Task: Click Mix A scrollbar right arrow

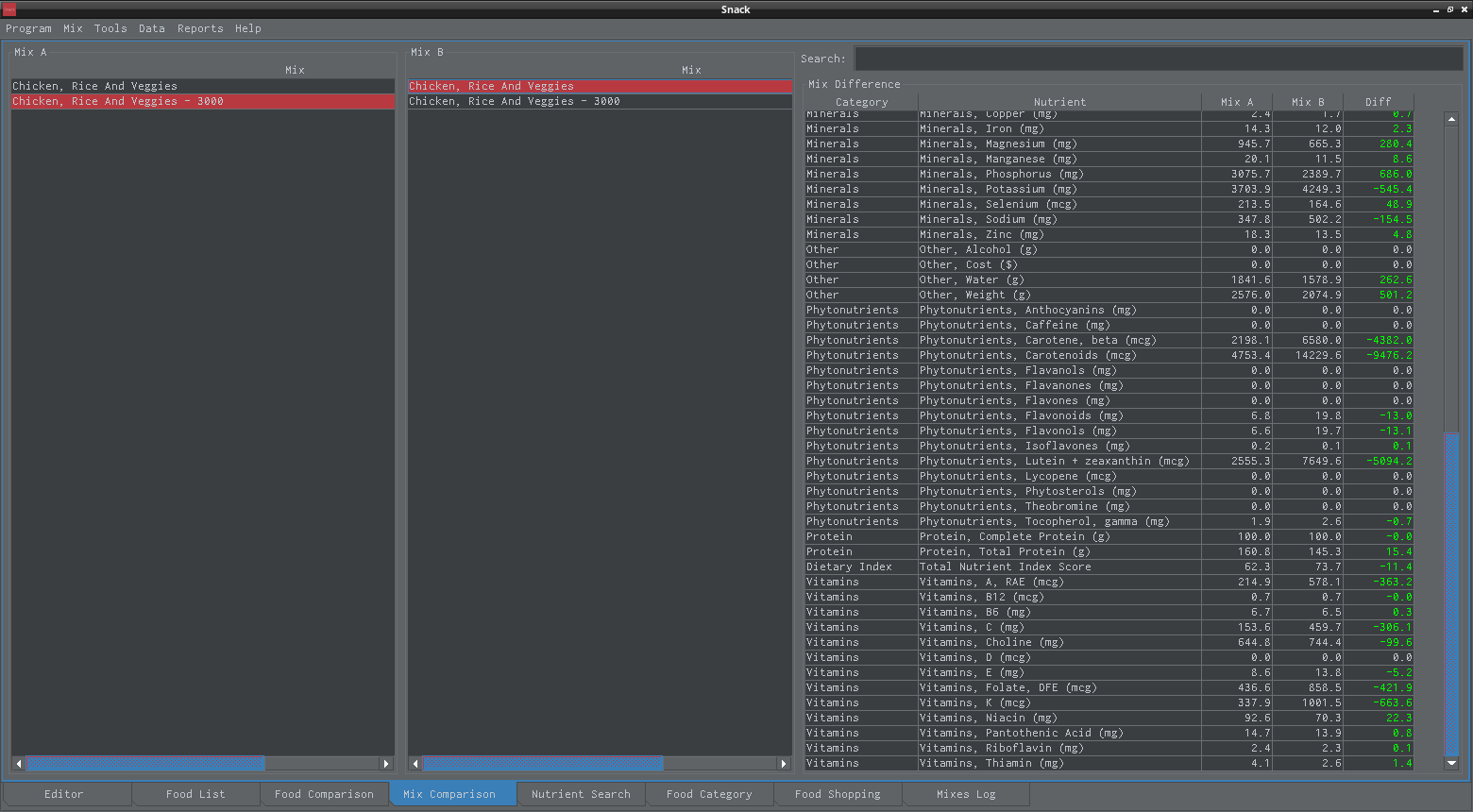Action: click(385, 763)
